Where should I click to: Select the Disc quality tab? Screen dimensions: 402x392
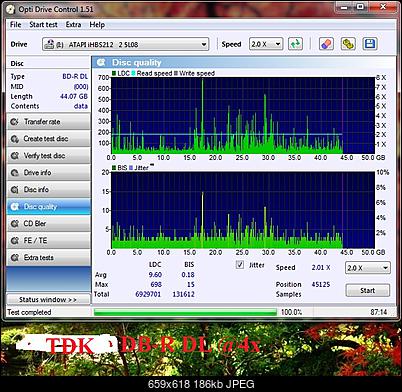tap(48, 207)
